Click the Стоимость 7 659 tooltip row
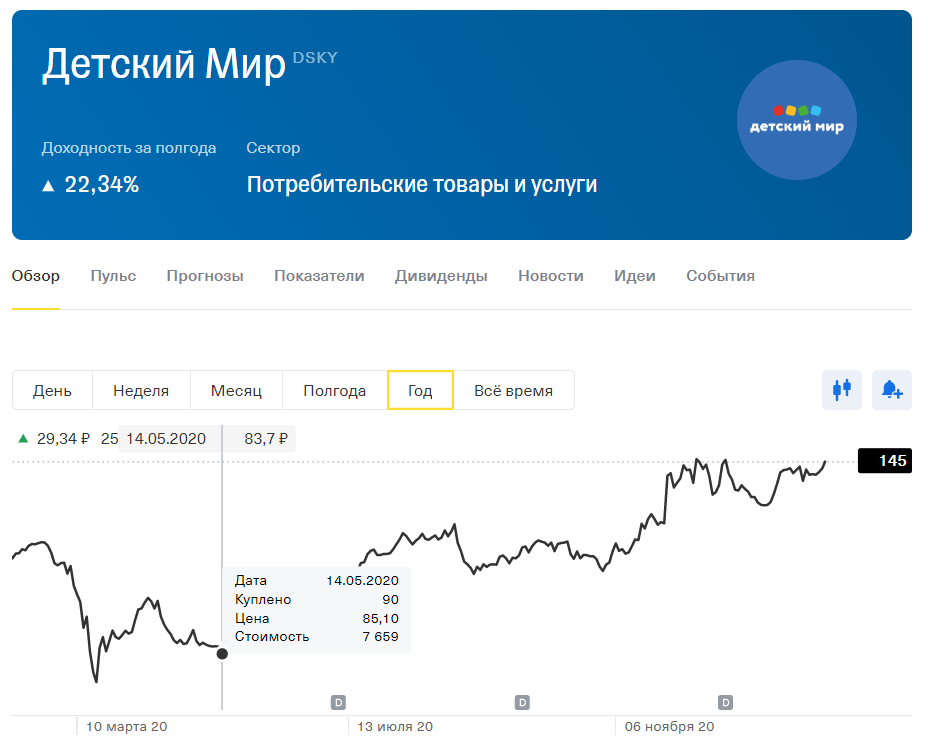The height and width of the screenshot is (747, 928). (317, 636)
